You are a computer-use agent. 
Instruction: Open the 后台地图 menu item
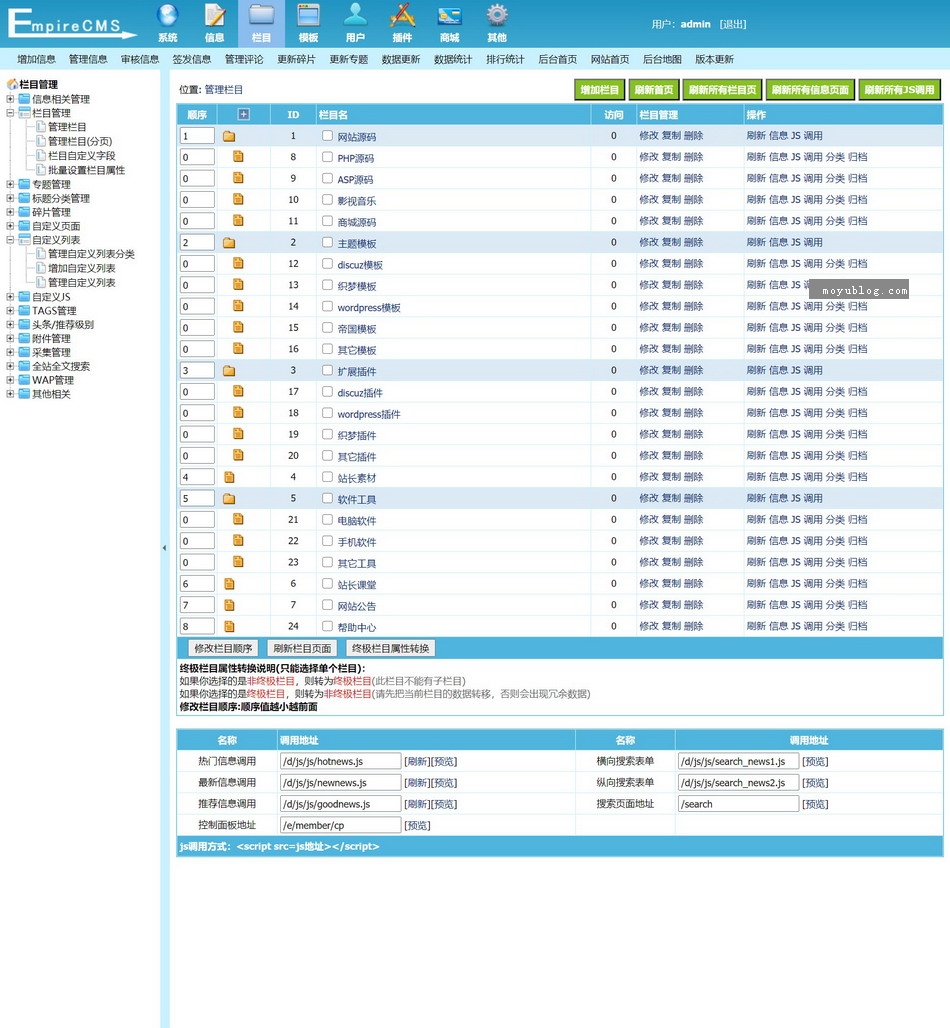click(662, 59)
